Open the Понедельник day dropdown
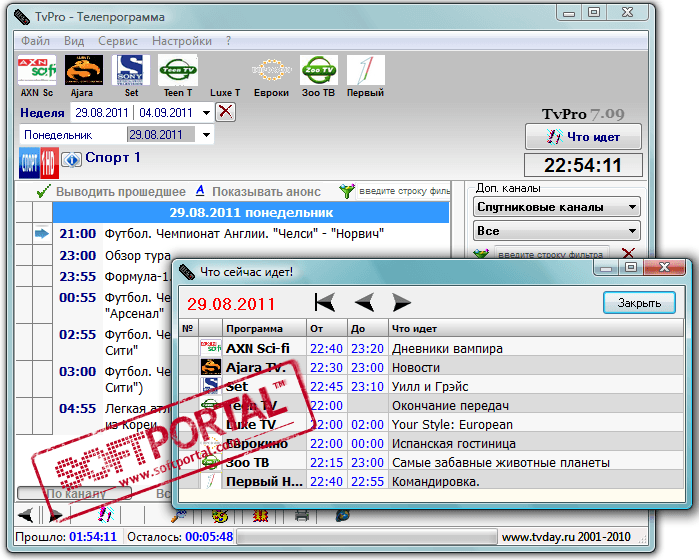Viewport: 699px width, 560px height. [206, 135]
